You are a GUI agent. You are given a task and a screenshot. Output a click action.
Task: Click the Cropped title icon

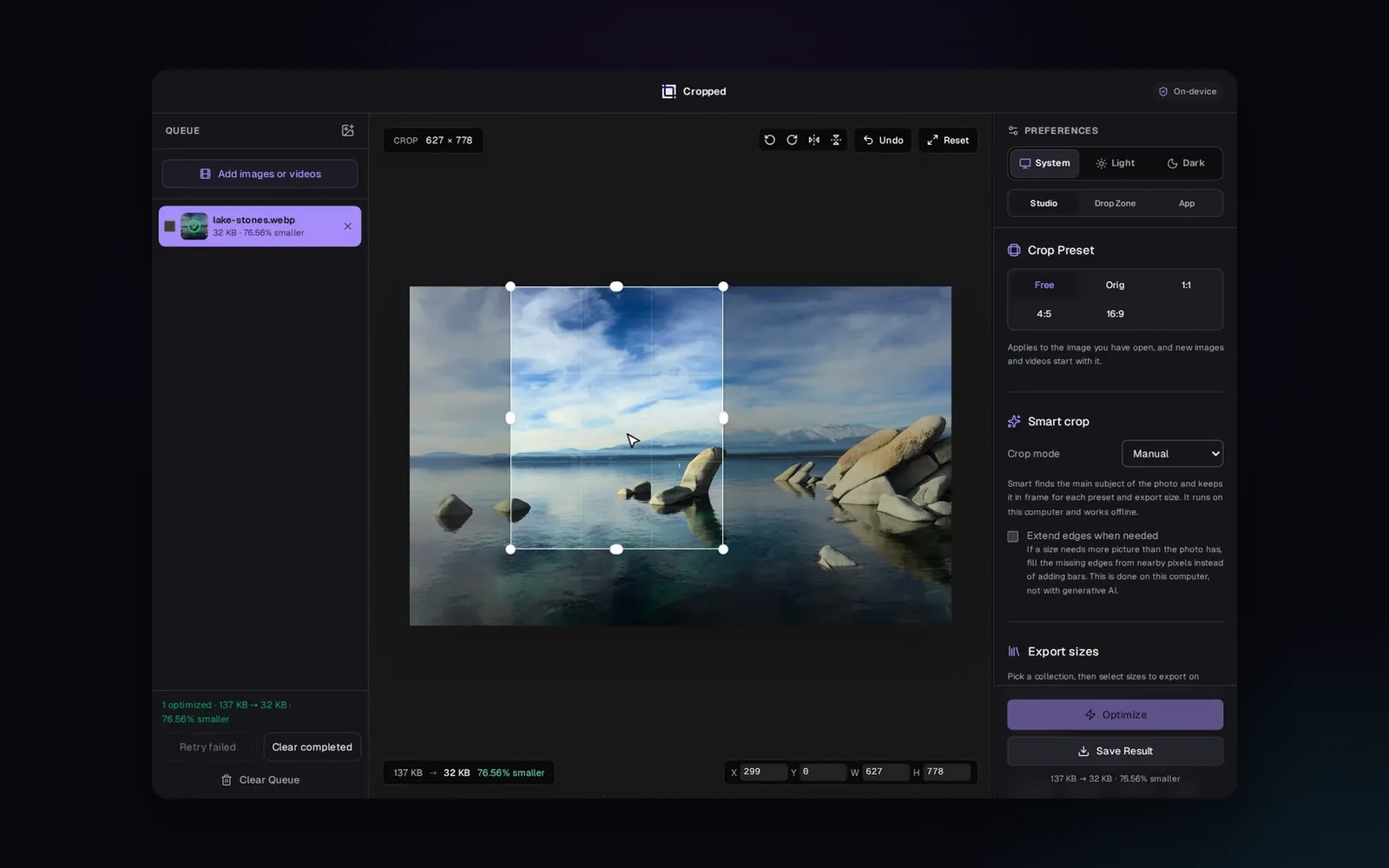pos(668,91)
